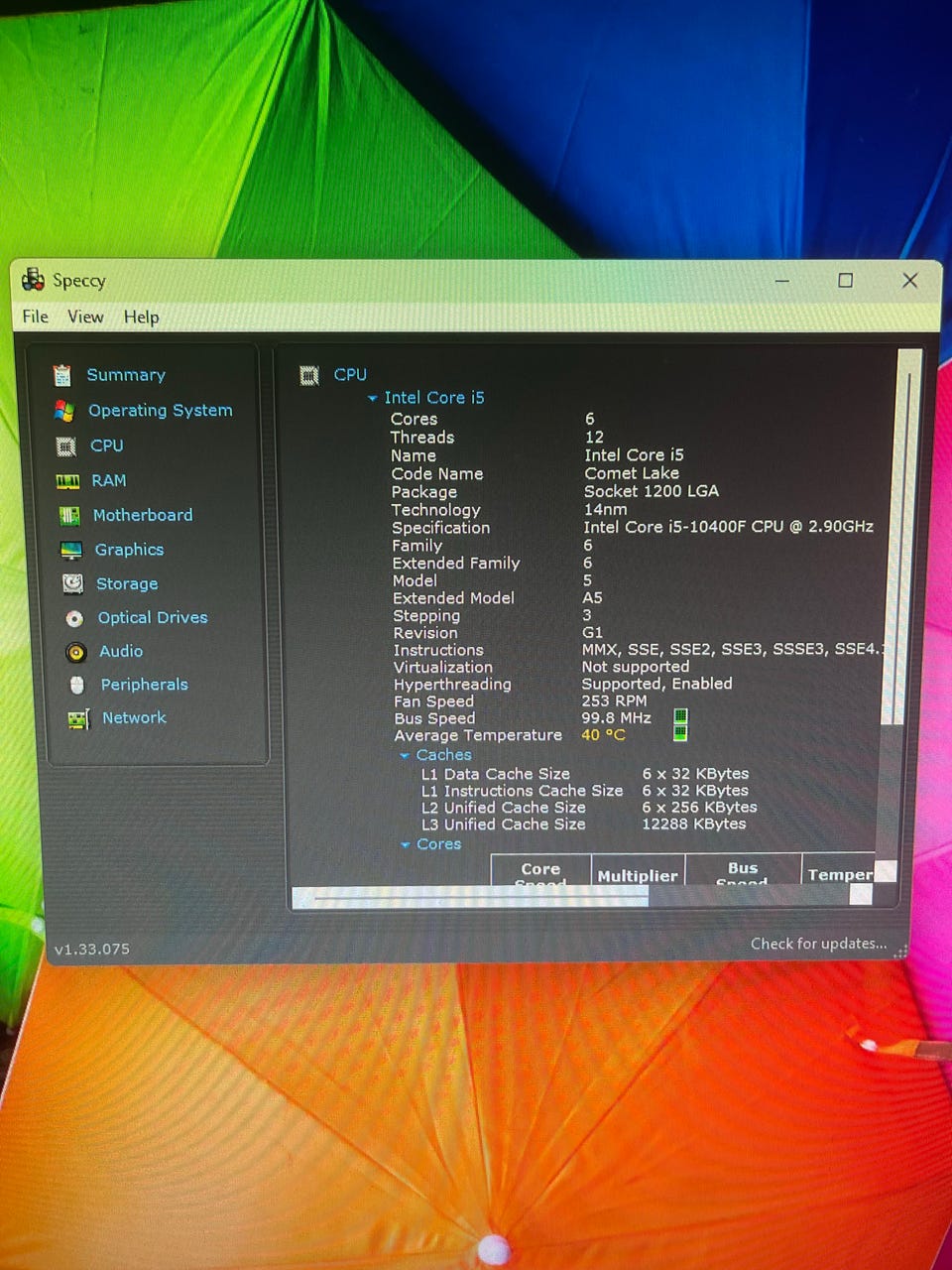Click the RAM module icon

pyautogui.click(x=67, y=481)
